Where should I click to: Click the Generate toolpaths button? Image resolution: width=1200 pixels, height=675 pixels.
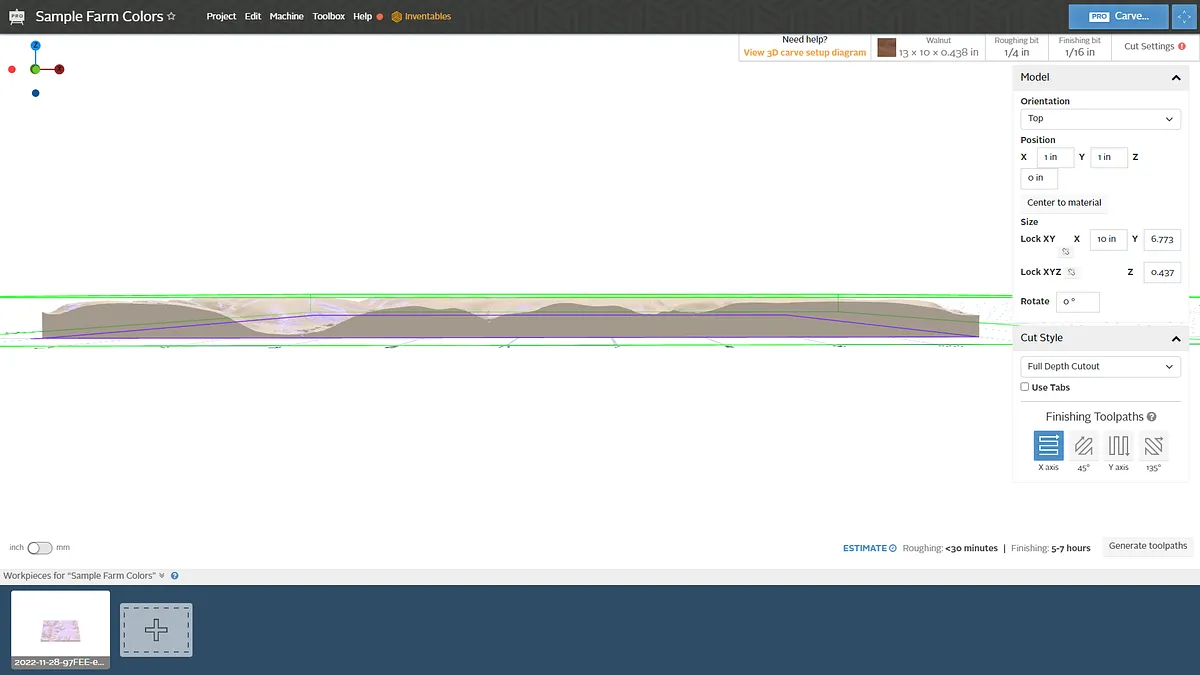tap(1147, 546)
